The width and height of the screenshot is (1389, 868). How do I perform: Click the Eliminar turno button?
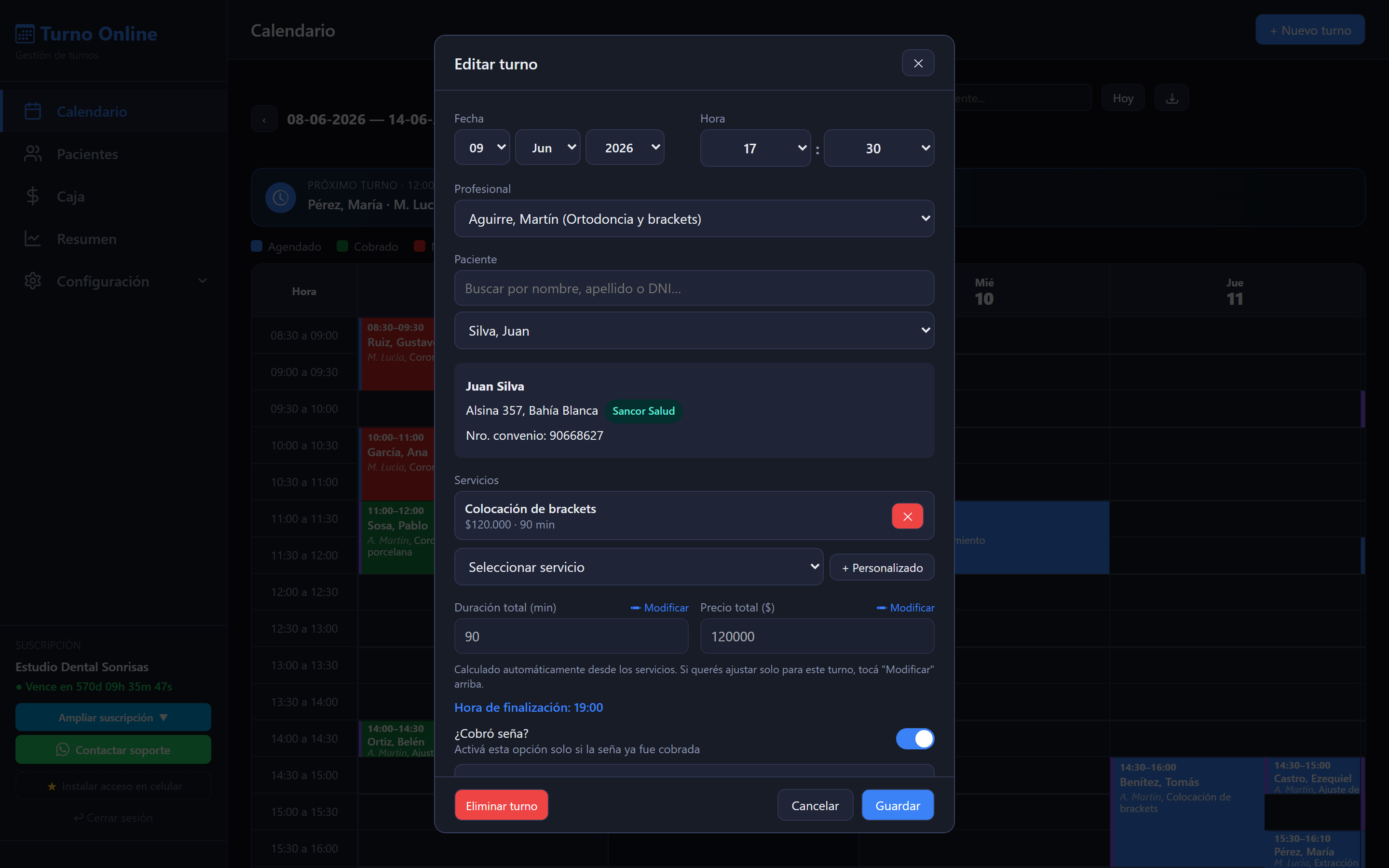501,805
